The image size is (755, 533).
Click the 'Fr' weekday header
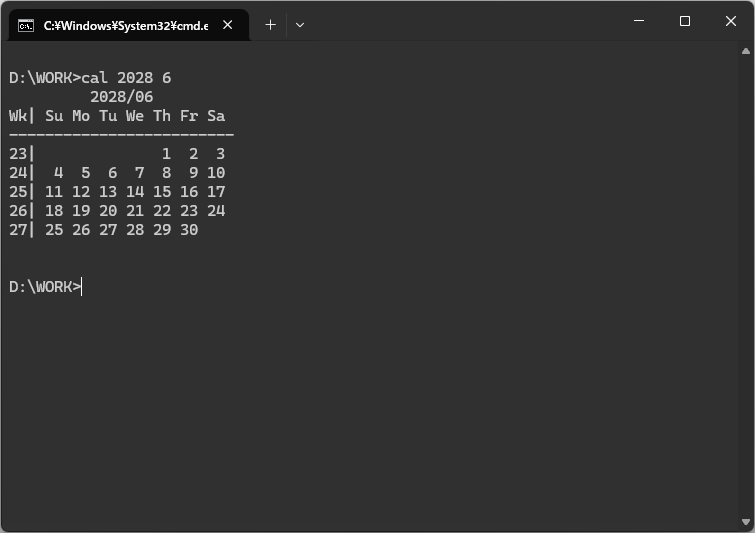pyautogui.click(x=189, y=116)
